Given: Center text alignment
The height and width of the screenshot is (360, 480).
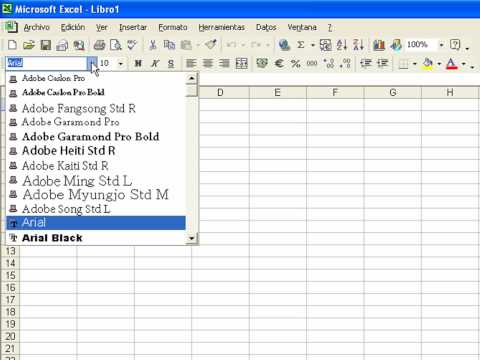Looking at the screenshot, I should [x=208, y=63].
